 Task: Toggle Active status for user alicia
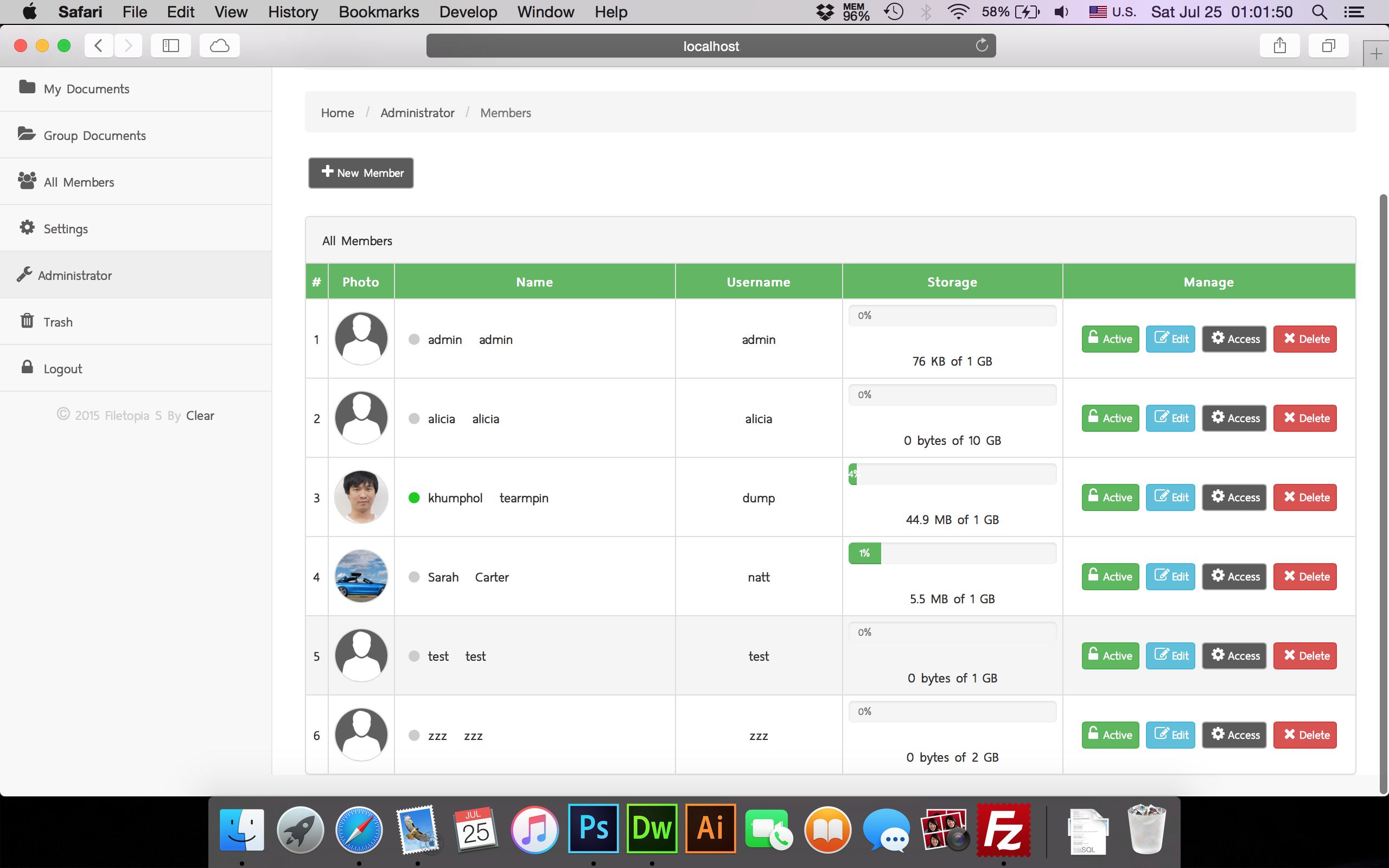(x=1110, y=418)
